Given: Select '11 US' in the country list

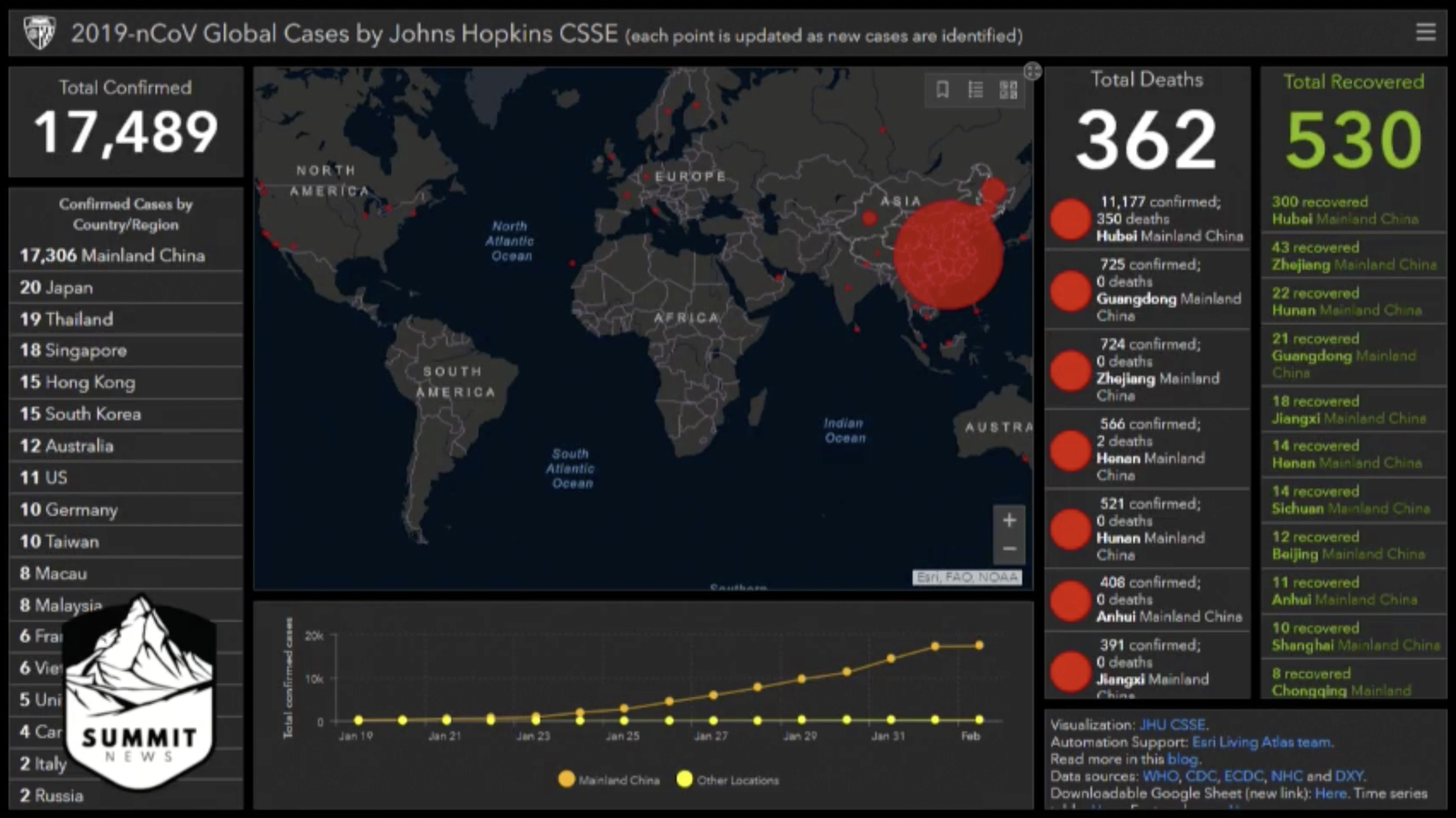Looking at the screenshot, I should click(x=126, y=478).
